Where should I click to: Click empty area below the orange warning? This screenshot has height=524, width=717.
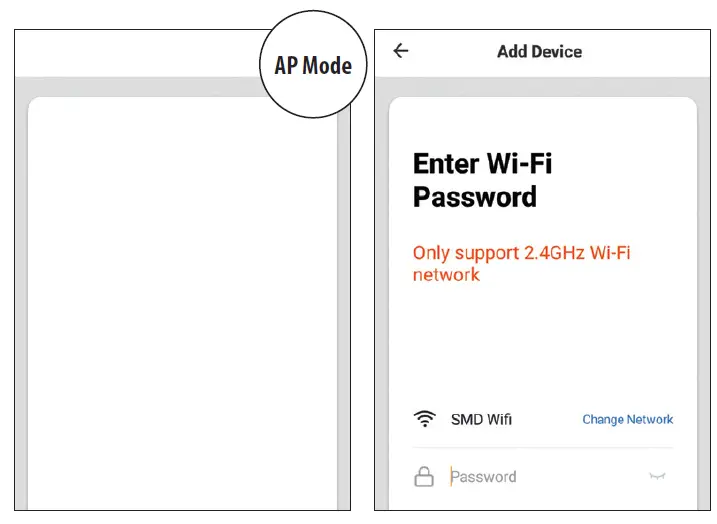tap(540, 340)
